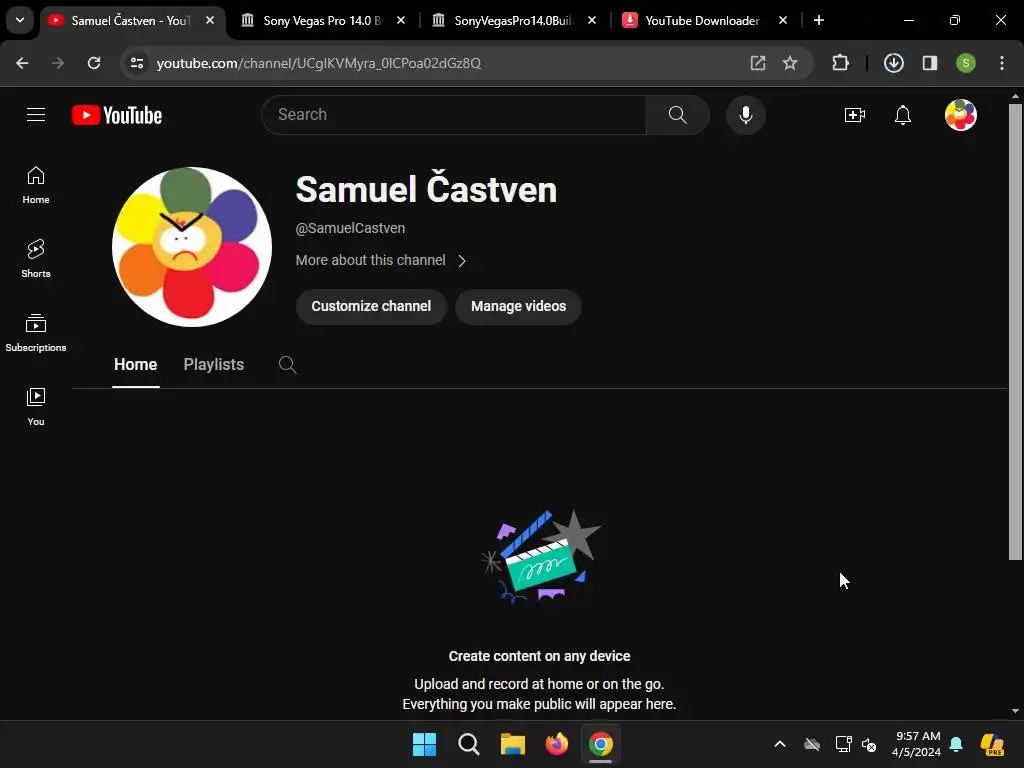Click the More about this channel link
The width and height of the screenshot is (1024, 768).
click(x=370, y=260)
